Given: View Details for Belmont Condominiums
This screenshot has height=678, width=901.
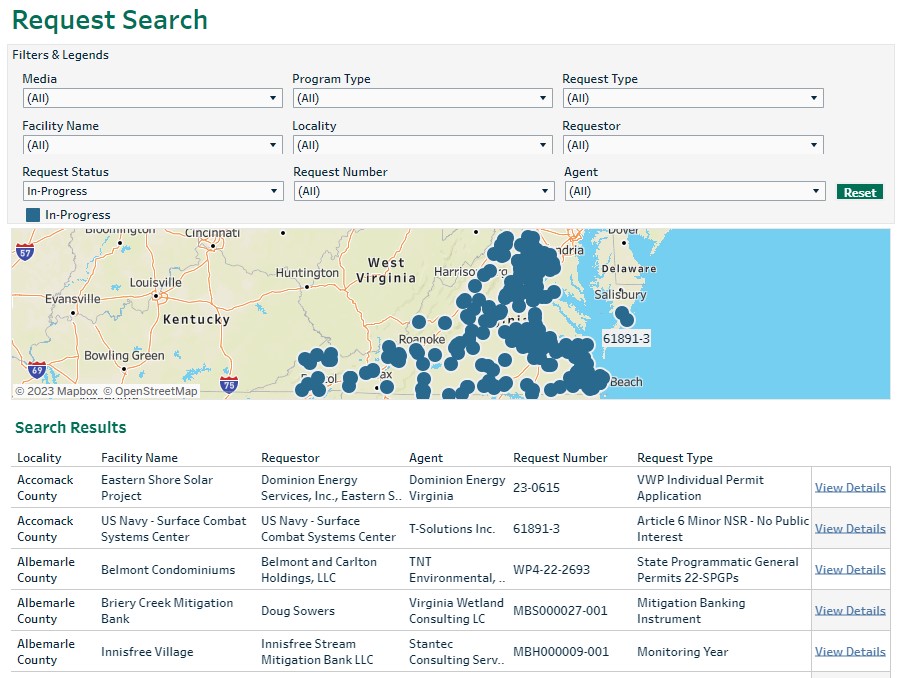Looking at the screenshot, I should pos(850,569).
